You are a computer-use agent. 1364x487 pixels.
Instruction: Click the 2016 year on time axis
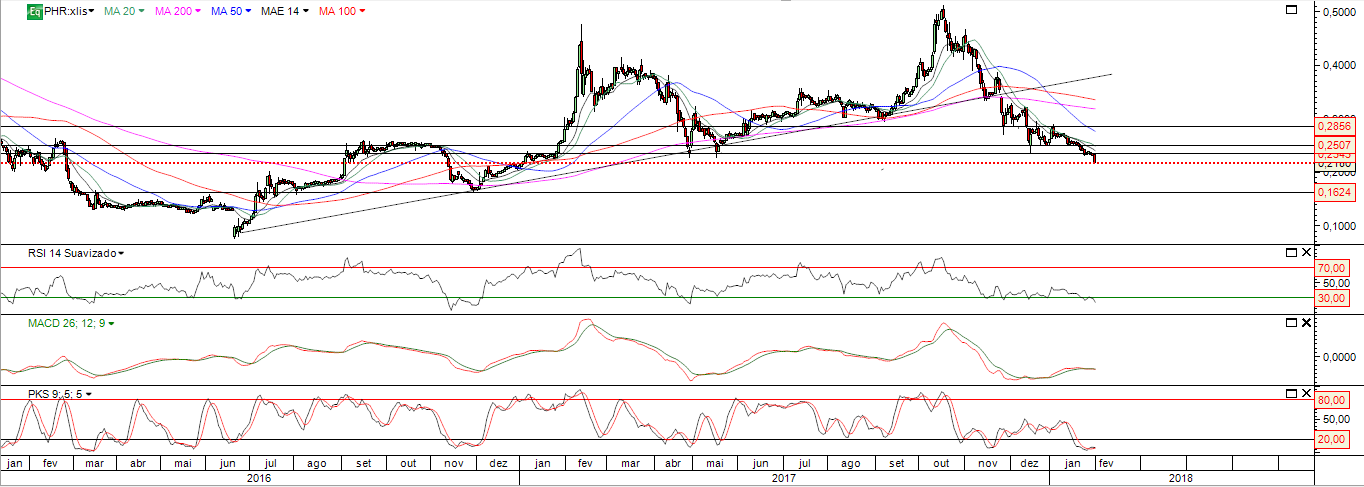pos(258,478)
